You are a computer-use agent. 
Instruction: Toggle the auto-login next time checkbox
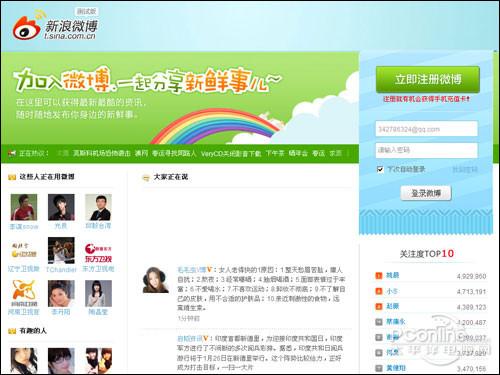tap(380, 169)
